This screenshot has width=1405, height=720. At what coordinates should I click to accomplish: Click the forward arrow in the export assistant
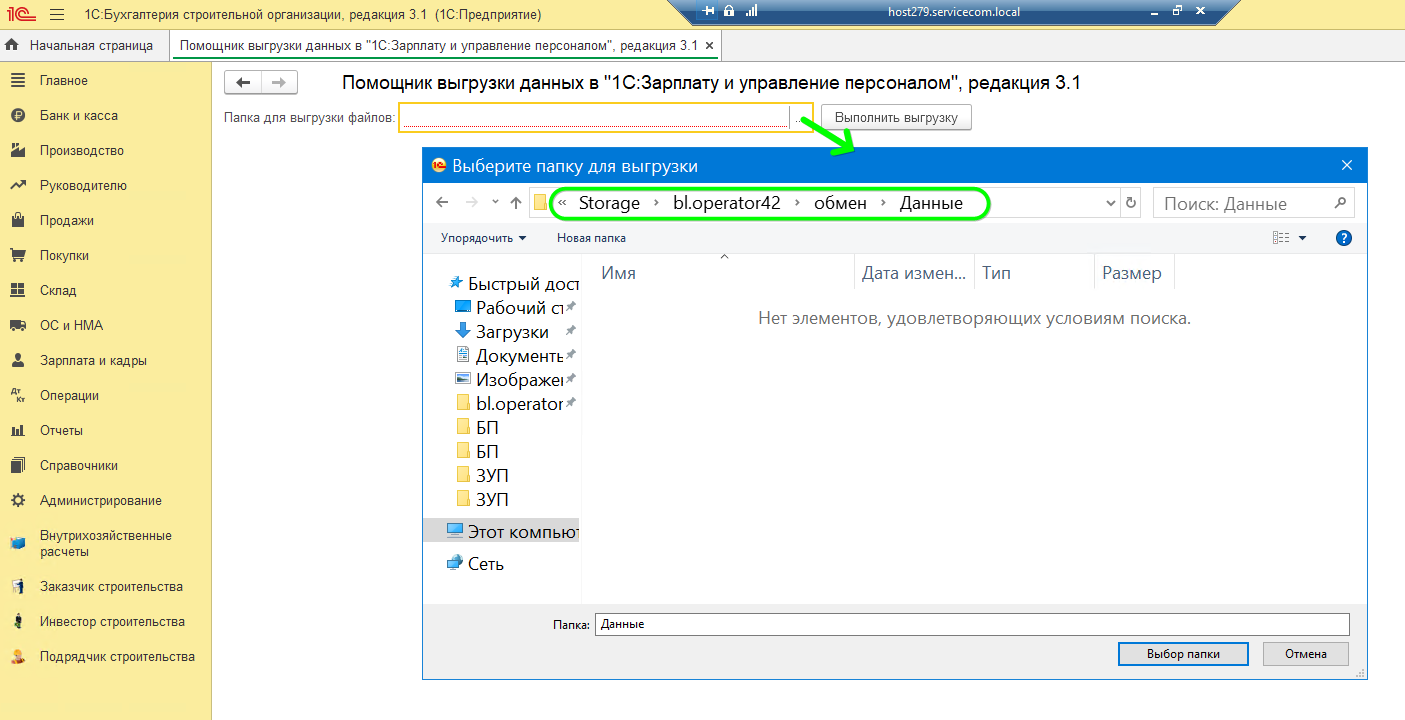click(x=279, y=83)
